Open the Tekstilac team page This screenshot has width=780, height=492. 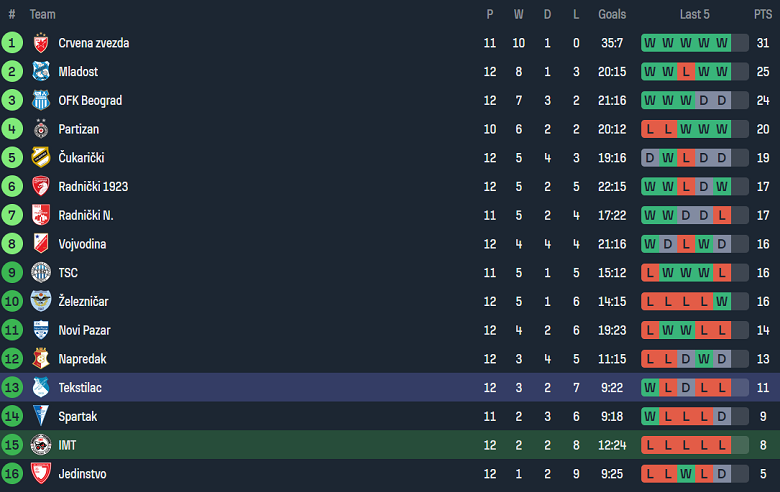[x=80, y=388]
